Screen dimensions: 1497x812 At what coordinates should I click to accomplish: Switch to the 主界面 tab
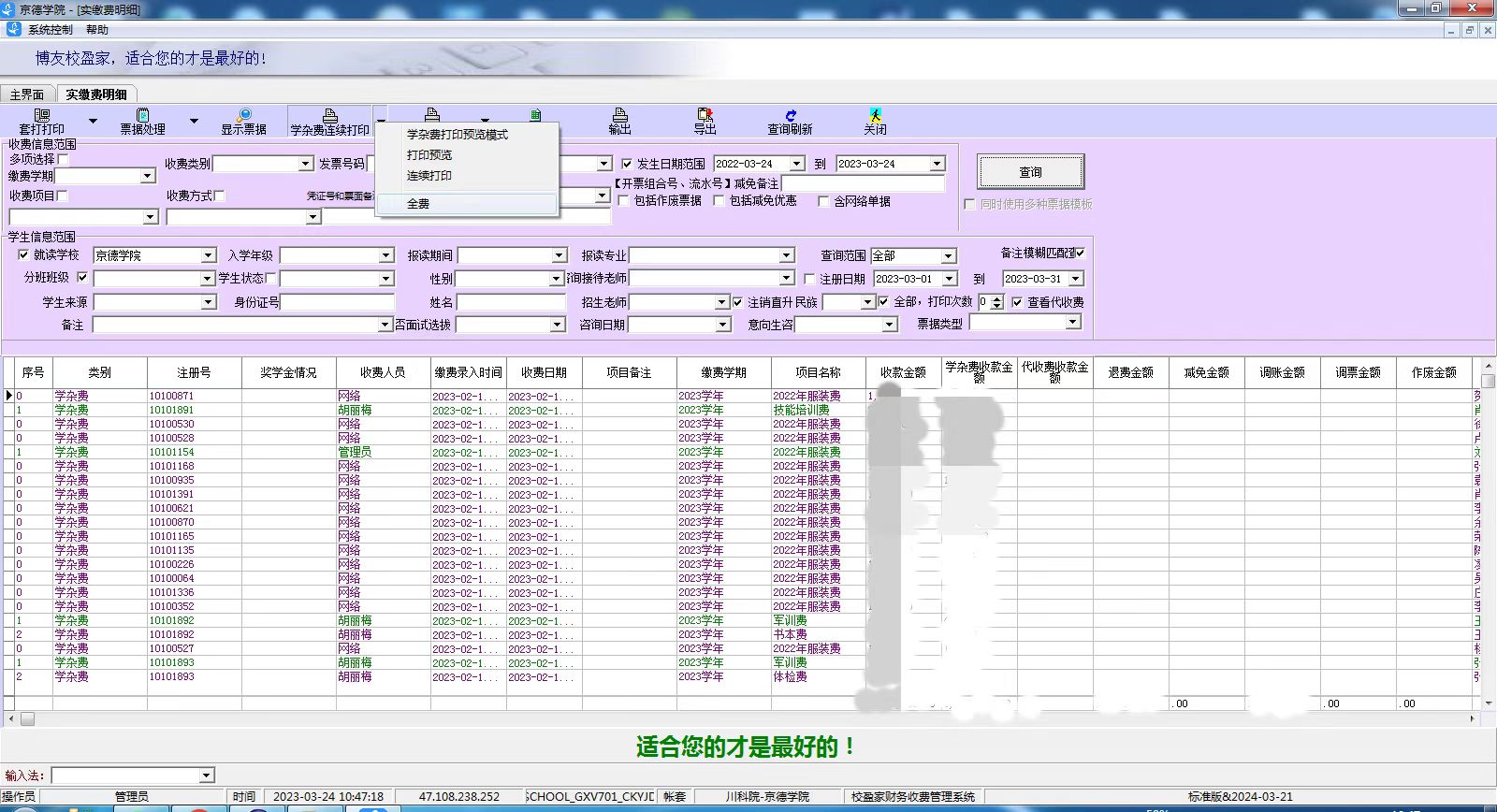27,94
